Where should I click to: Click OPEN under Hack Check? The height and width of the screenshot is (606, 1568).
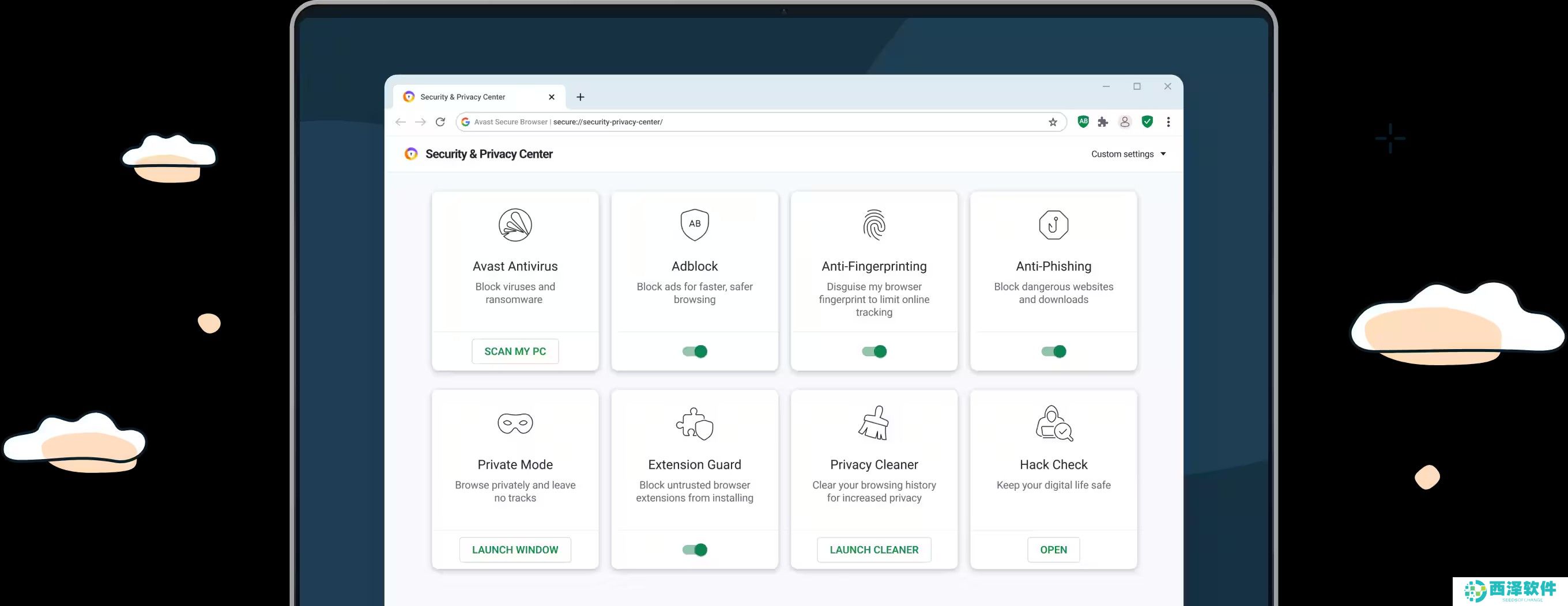(x=1054, y=550)
